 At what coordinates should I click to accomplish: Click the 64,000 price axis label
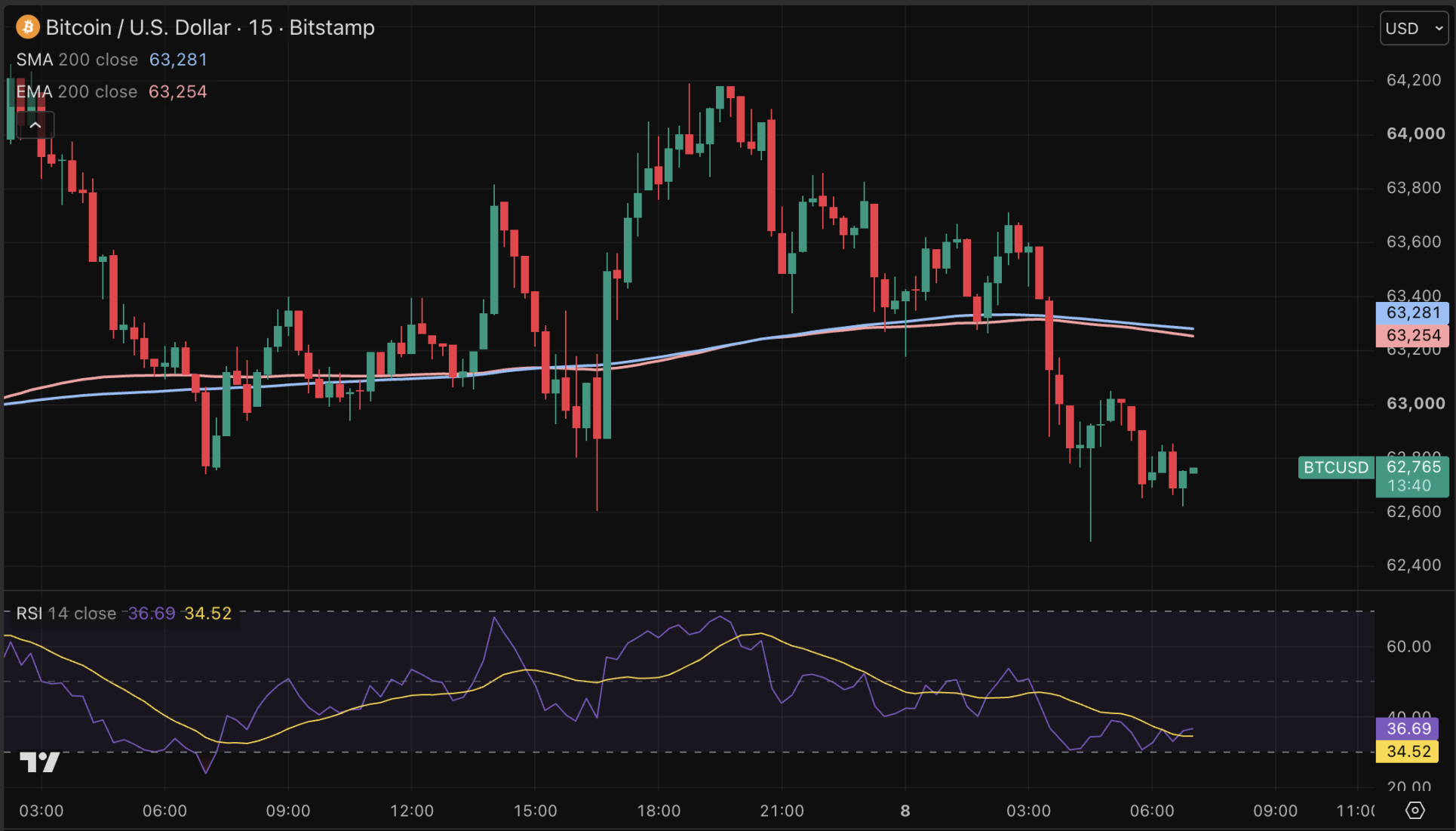1415,134
